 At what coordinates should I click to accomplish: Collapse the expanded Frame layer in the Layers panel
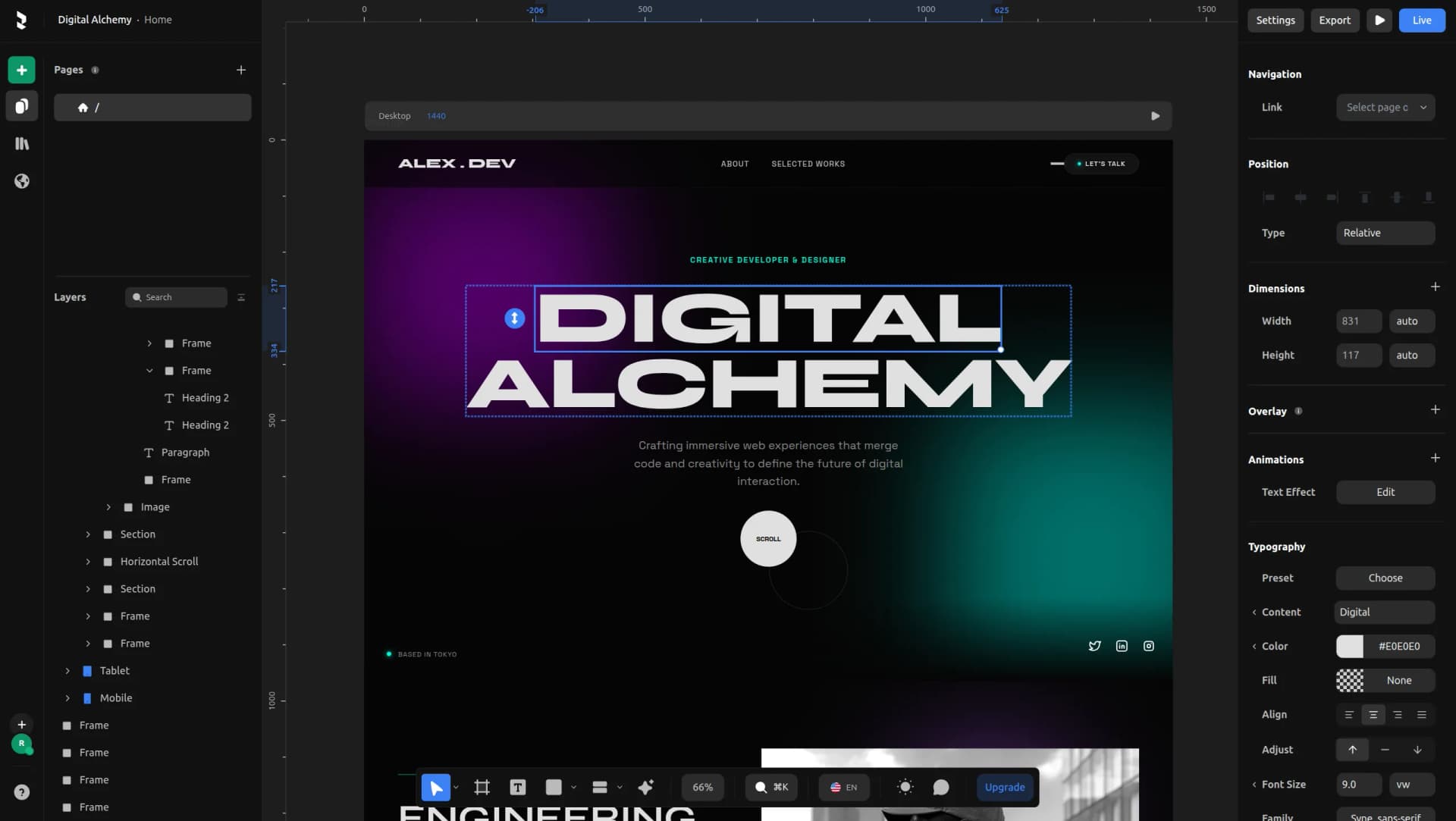tap(149, 370)
